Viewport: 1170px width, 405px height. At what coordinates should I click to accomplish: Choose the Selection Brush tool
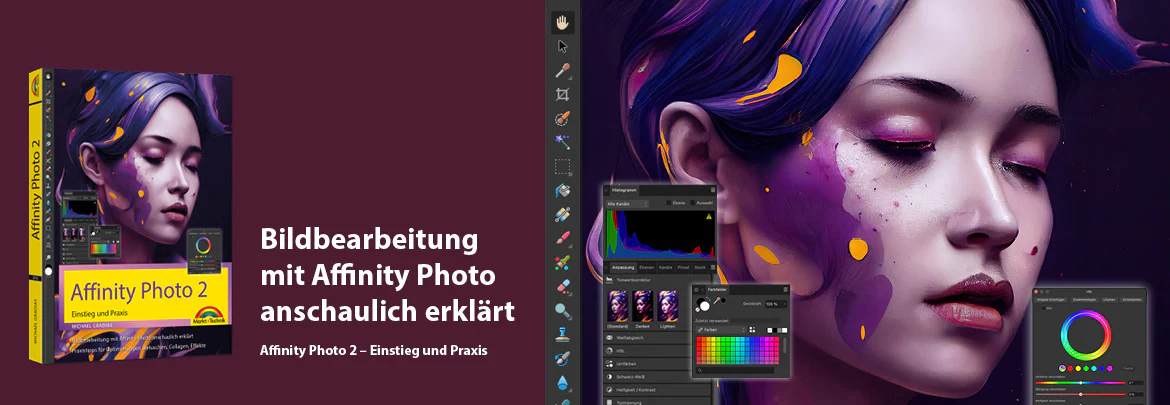pos(563,119)
